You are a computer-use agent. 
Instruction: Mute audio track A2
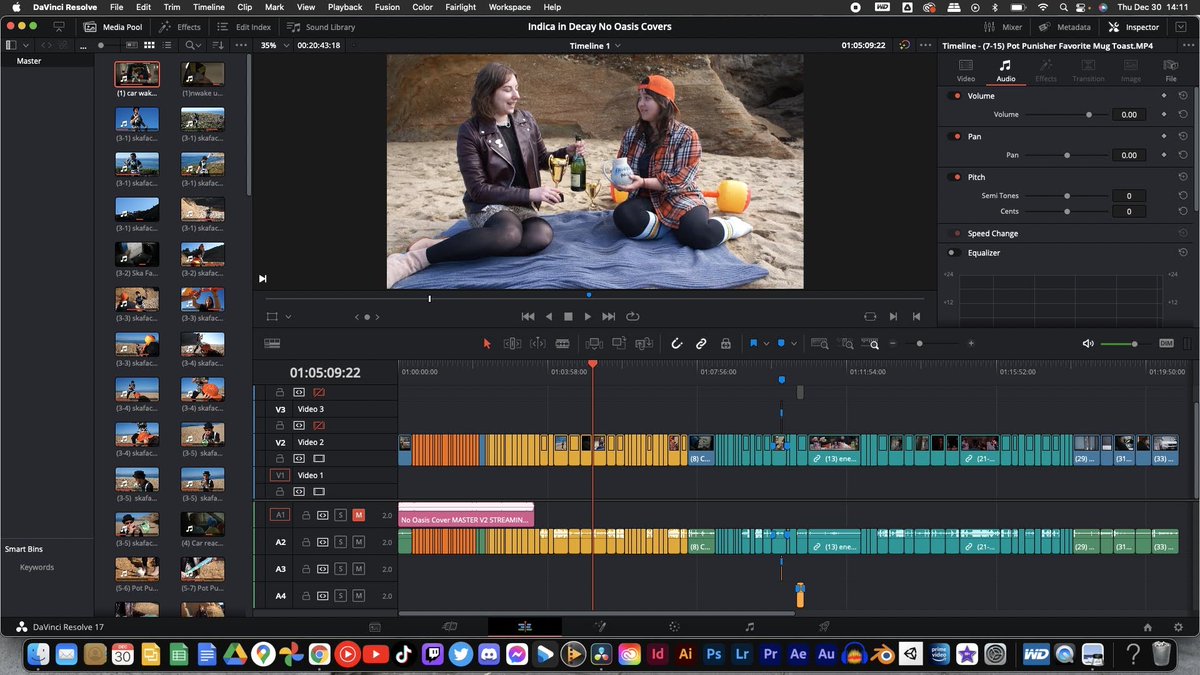pos(358,542)
